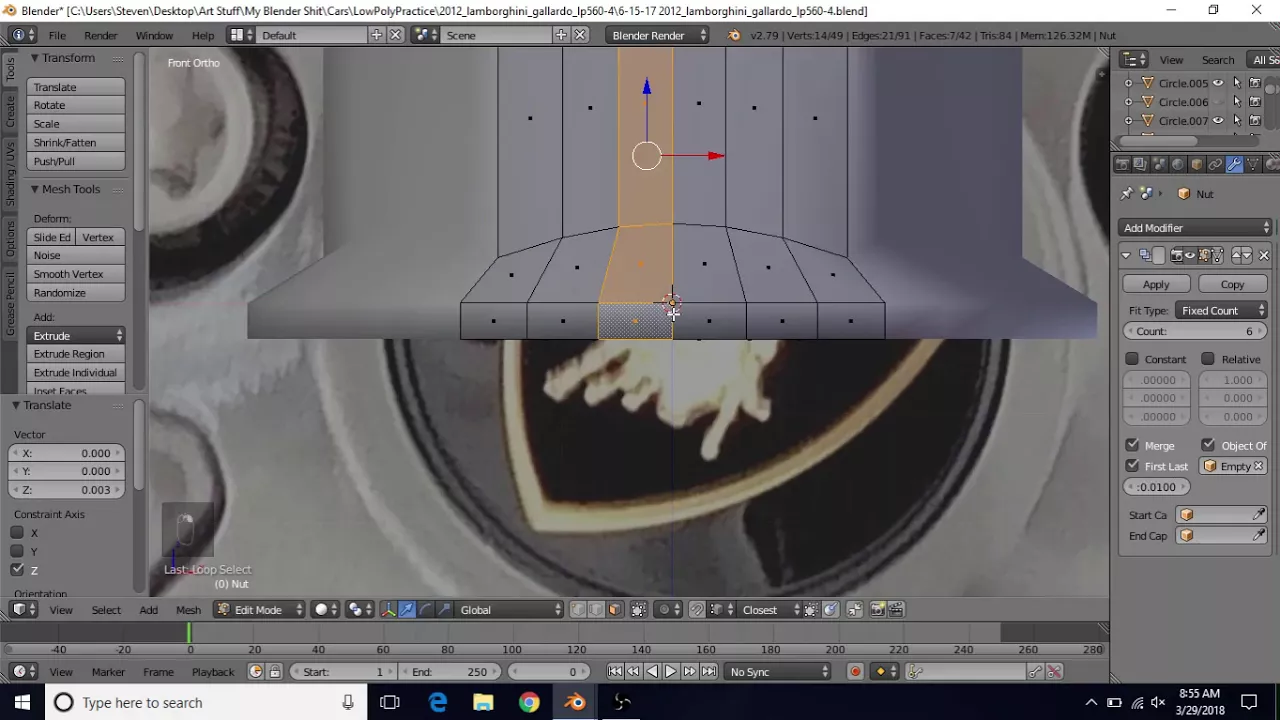Open the Object properties tab

click(x=1197, y=165)
